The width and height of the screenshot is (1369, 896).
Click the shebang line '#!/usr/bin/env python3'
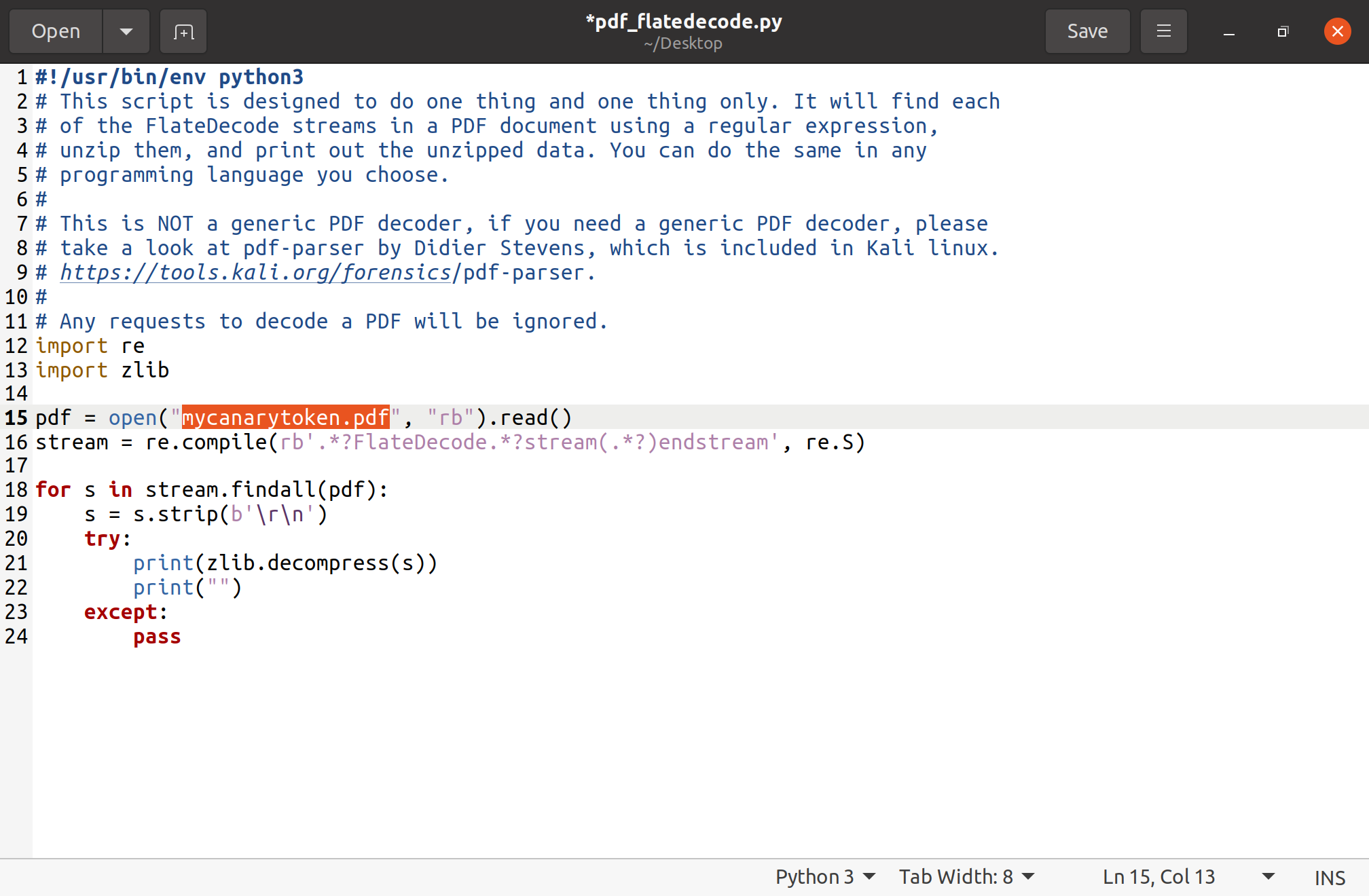pyautogui.click(x=169, y=77)
